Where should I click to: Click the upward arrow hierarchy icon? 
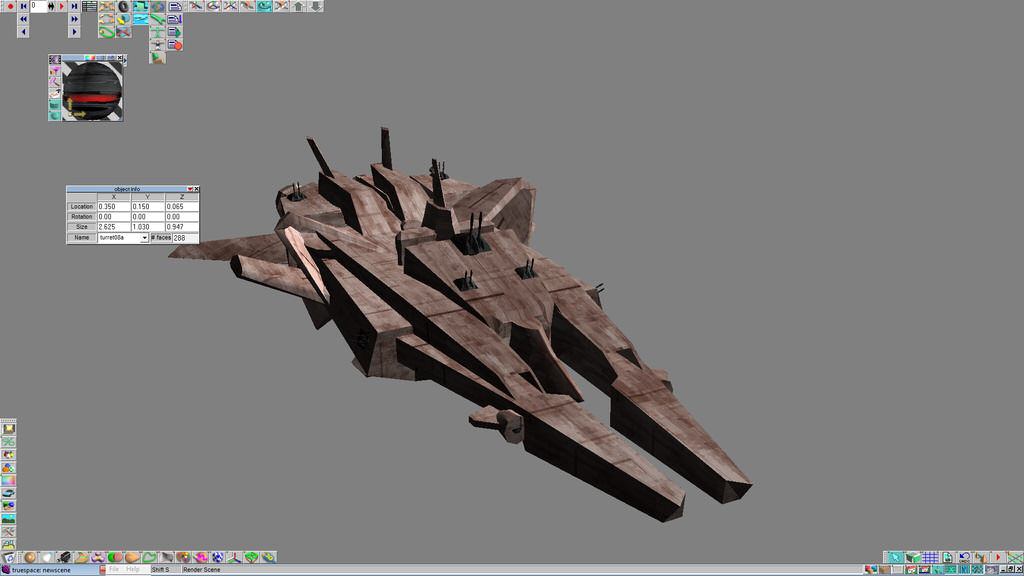click(299, 6)
